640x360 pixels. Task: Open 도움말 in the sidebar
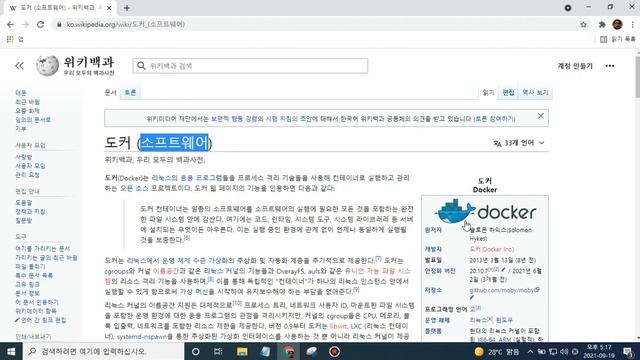tap(24, 203)
